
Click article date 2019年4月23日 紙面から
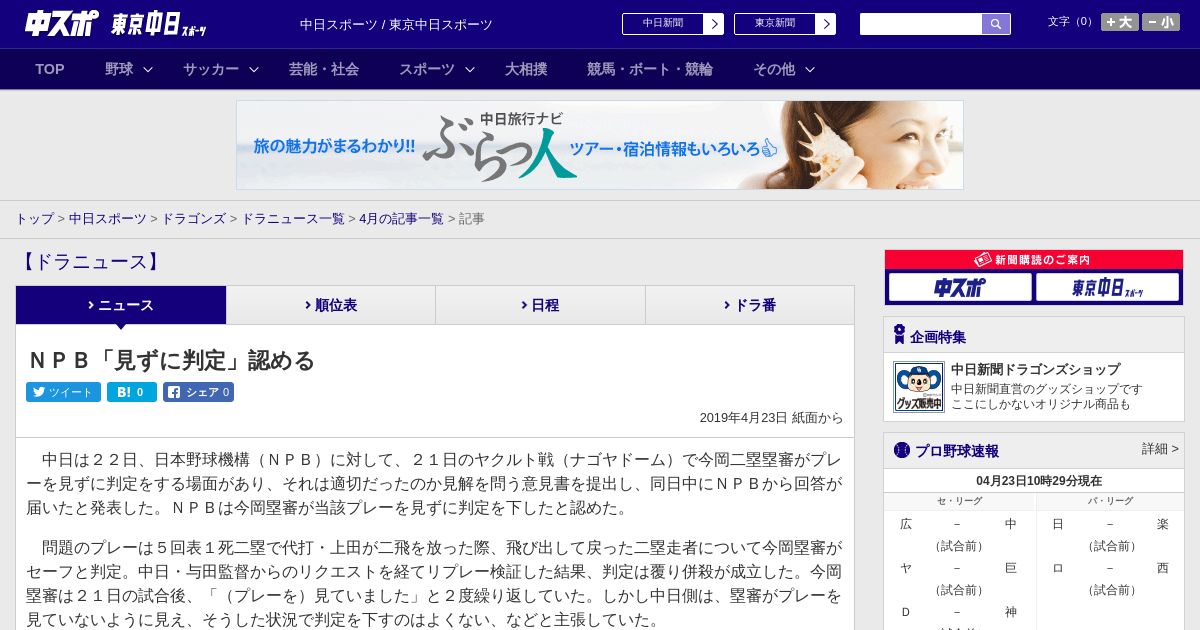tap(771, 418)
